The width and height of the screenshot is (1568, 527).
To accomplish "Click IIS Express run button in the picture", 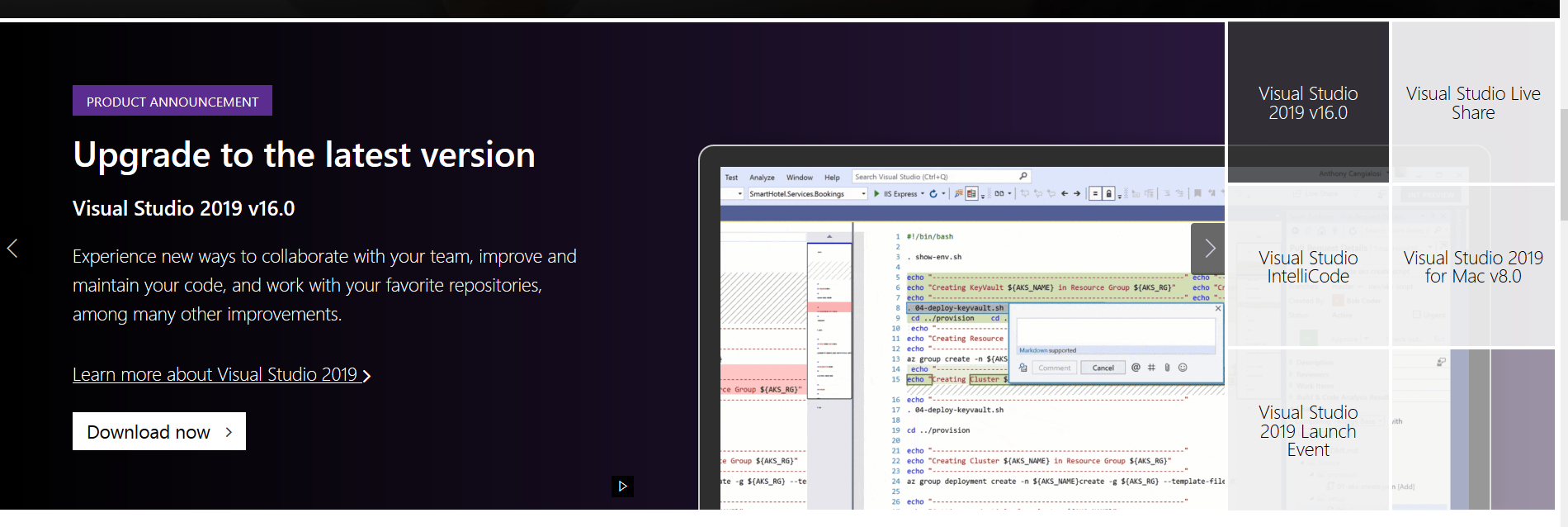I will pos(896,194).
